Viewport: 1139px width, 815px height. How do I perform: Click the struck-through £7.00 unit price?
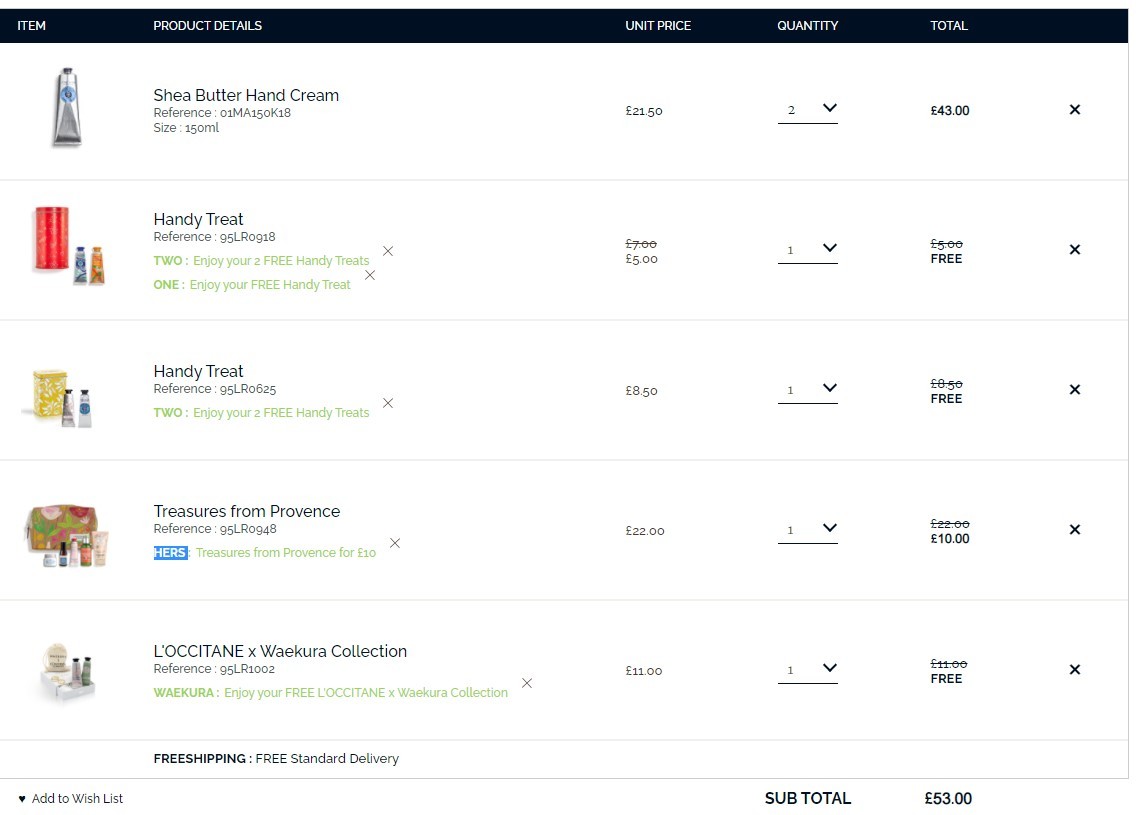(x=641, y=244)
